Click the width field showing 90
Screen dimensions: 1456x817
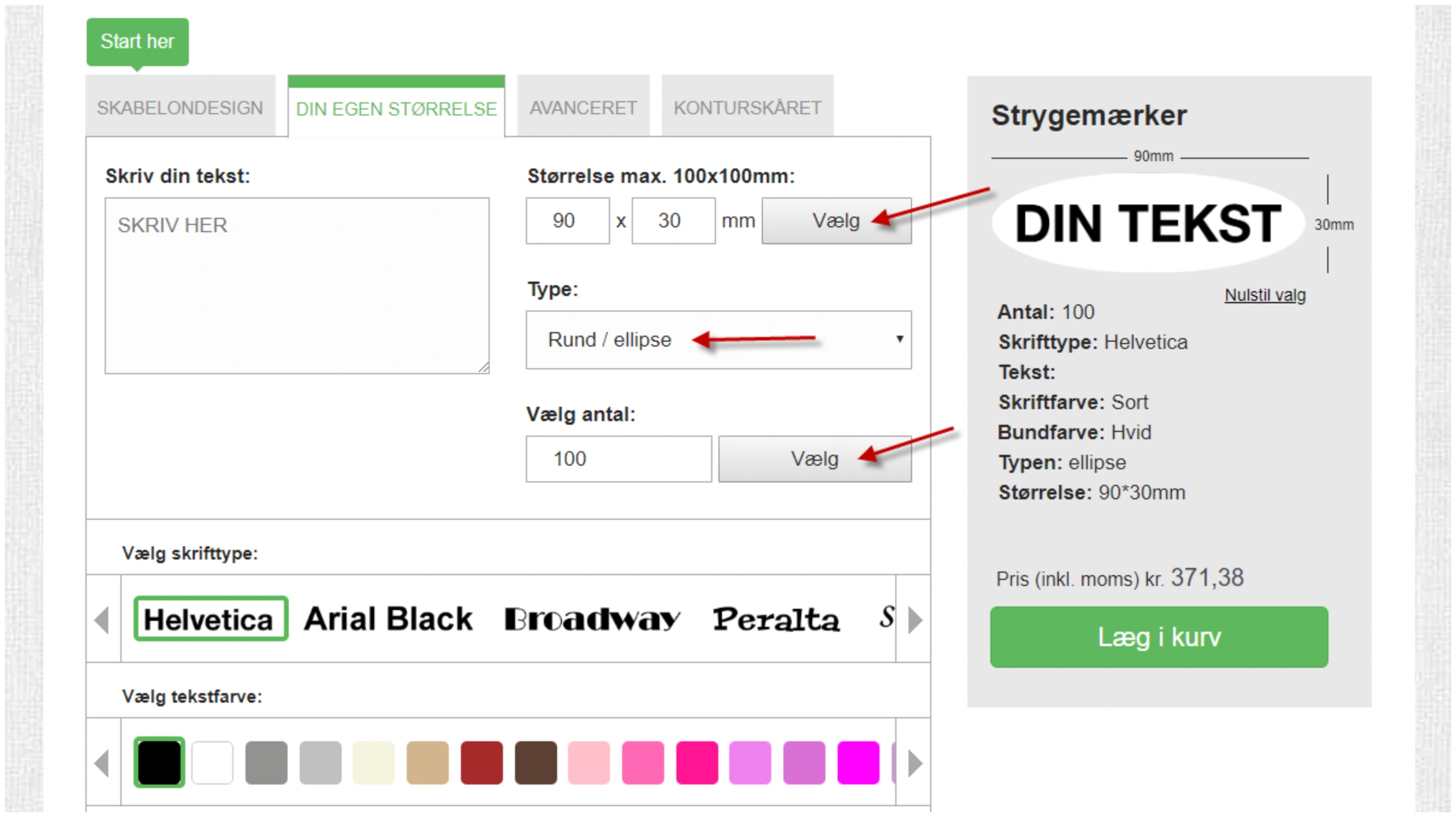point(567,221)
